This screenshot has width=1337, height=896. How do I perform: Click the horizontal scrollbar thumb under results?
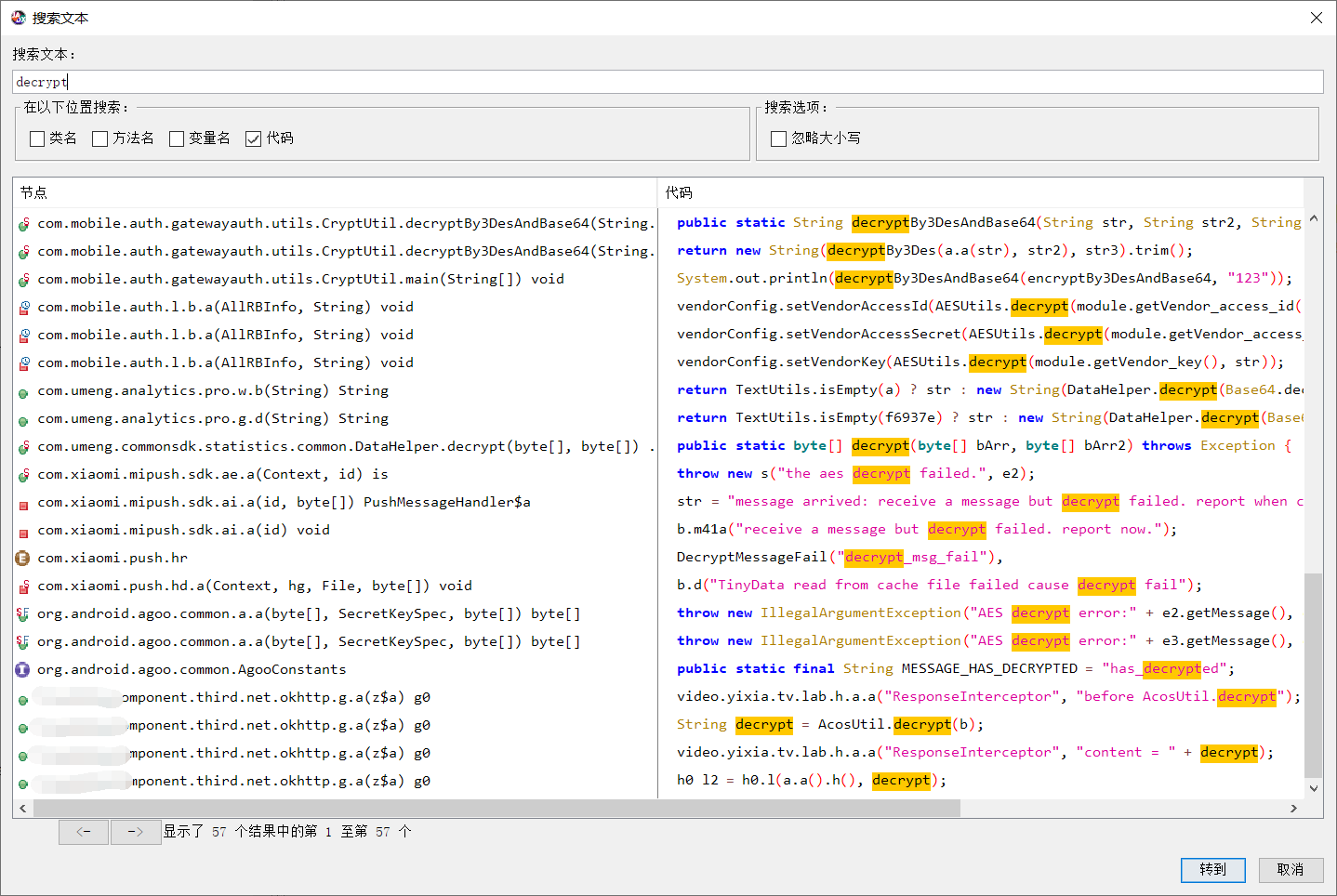496,809
